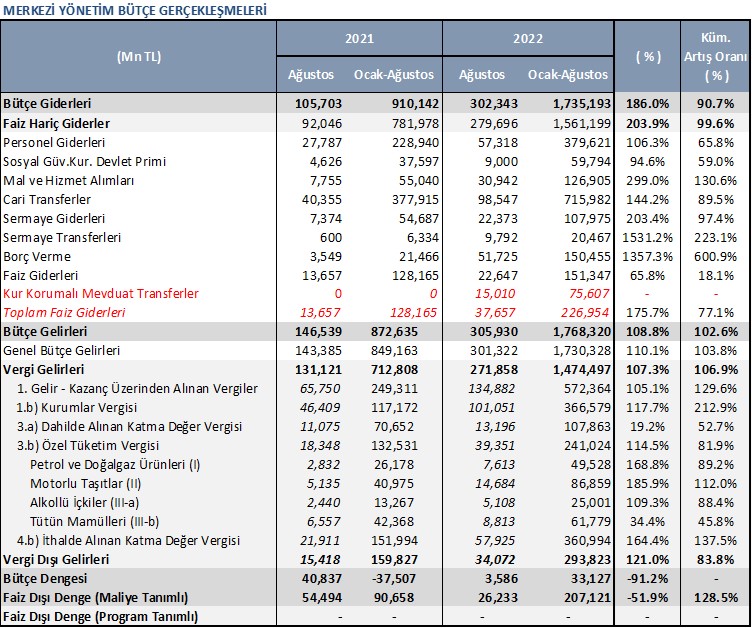Viewport: 752px width, 628px height.
Task: Select '1. Gelir - Kazanç Üzerinden Alınan Vergiler'
Action: click(x=137, y=389)
